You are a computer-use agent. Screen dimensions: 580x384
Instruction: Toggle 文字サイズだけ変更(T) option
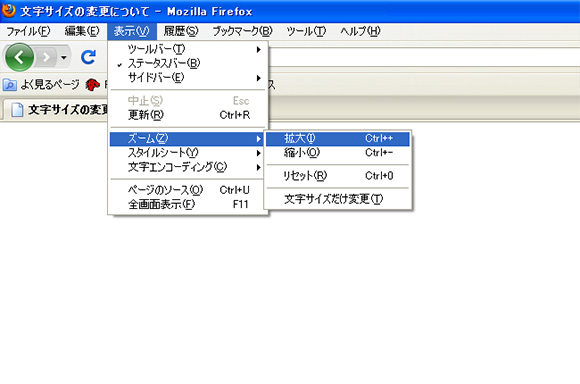338,199
